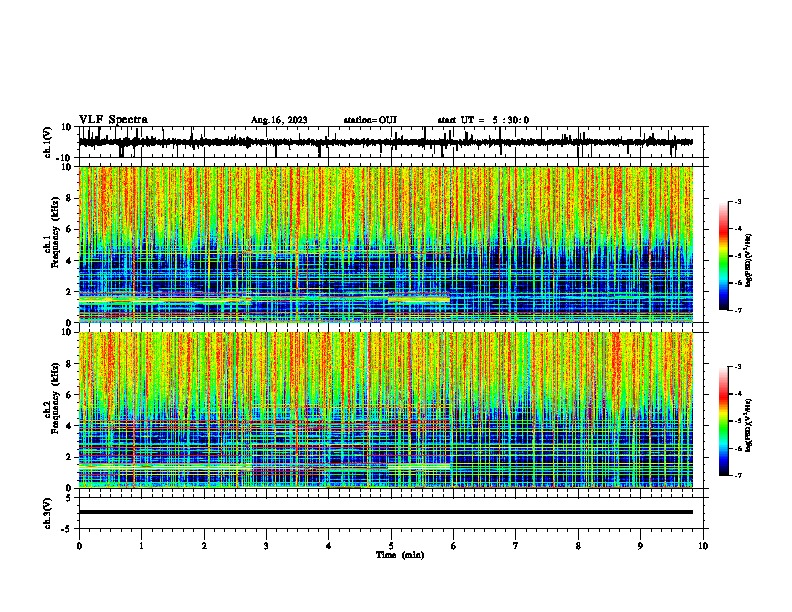Select the date label 'Aug.16, 2023'

[x=279, y=120]
